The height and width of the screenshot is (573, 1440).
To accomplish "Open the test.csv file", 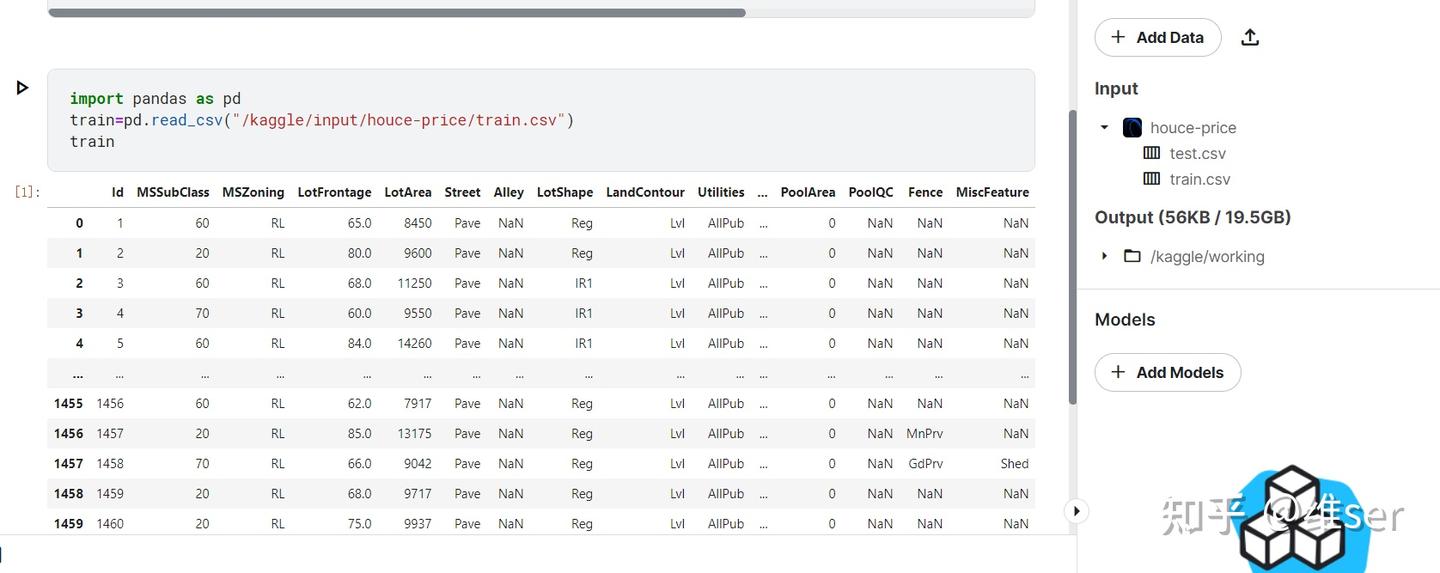I will (1198, 154).
